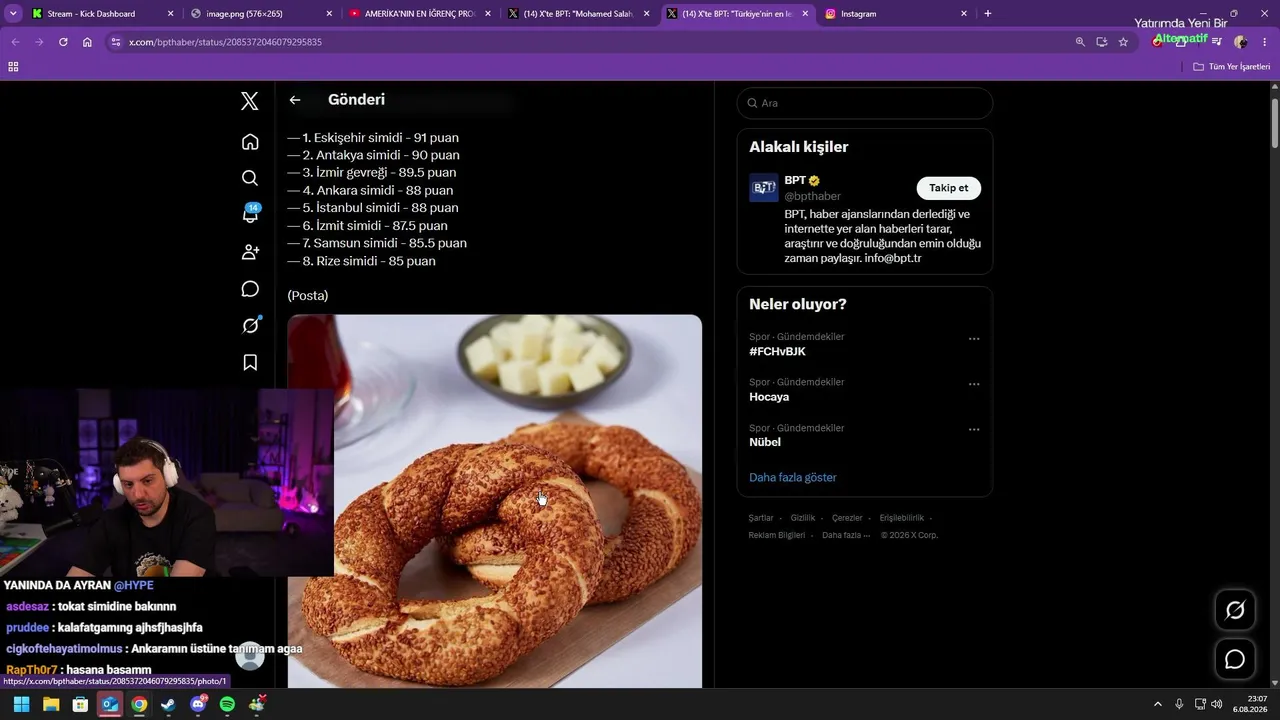
Task: Open the tab search dropdown
Action: [13, 14]
